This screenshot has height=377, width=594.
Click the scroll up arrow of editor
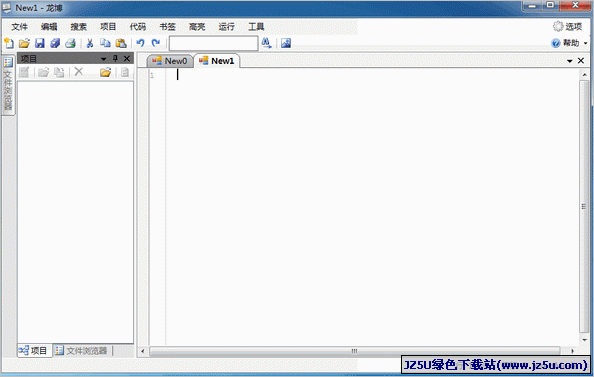(x=584, y=75)
